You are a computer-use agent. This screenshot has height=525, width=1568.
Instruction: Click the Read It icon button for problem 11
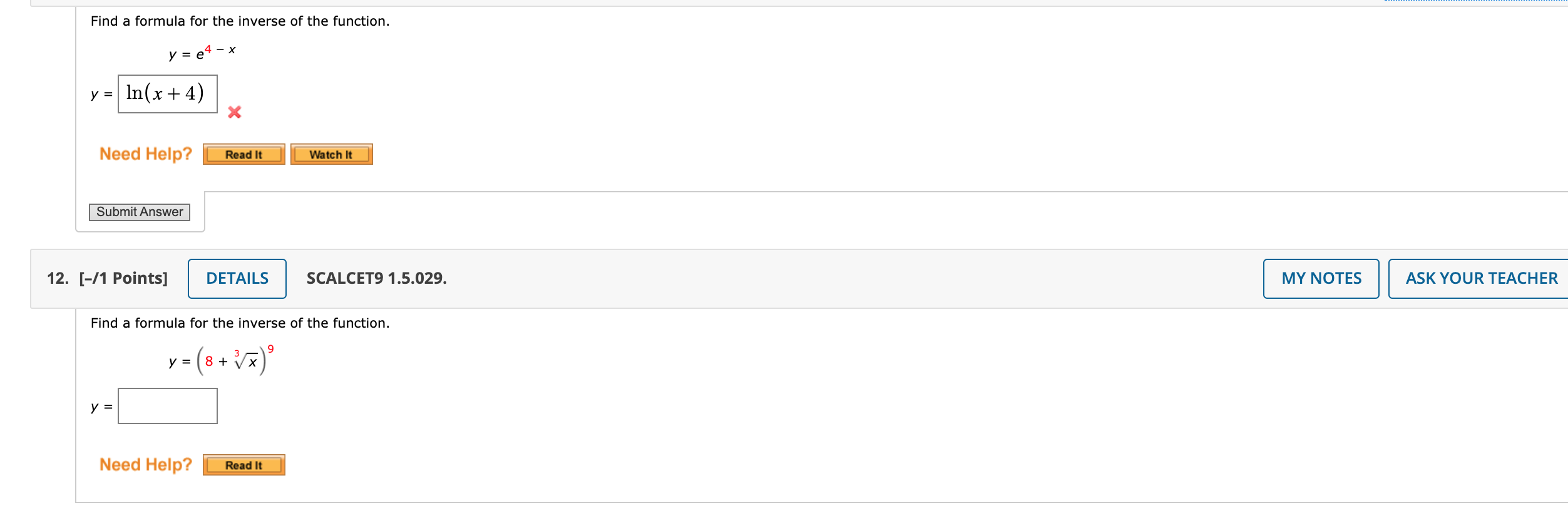(x=243, y=154)
